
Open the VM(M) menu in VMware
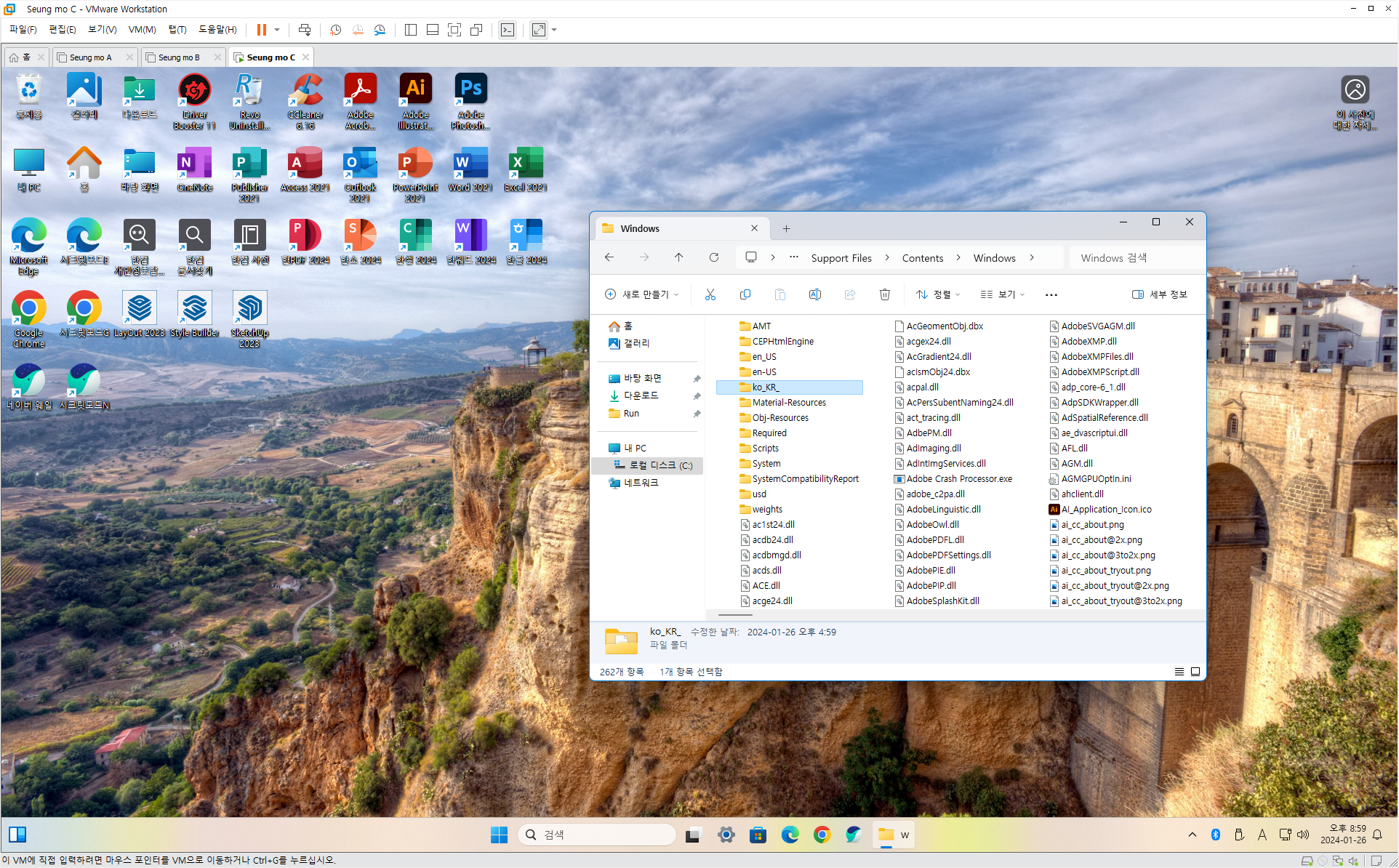[142, 30]
